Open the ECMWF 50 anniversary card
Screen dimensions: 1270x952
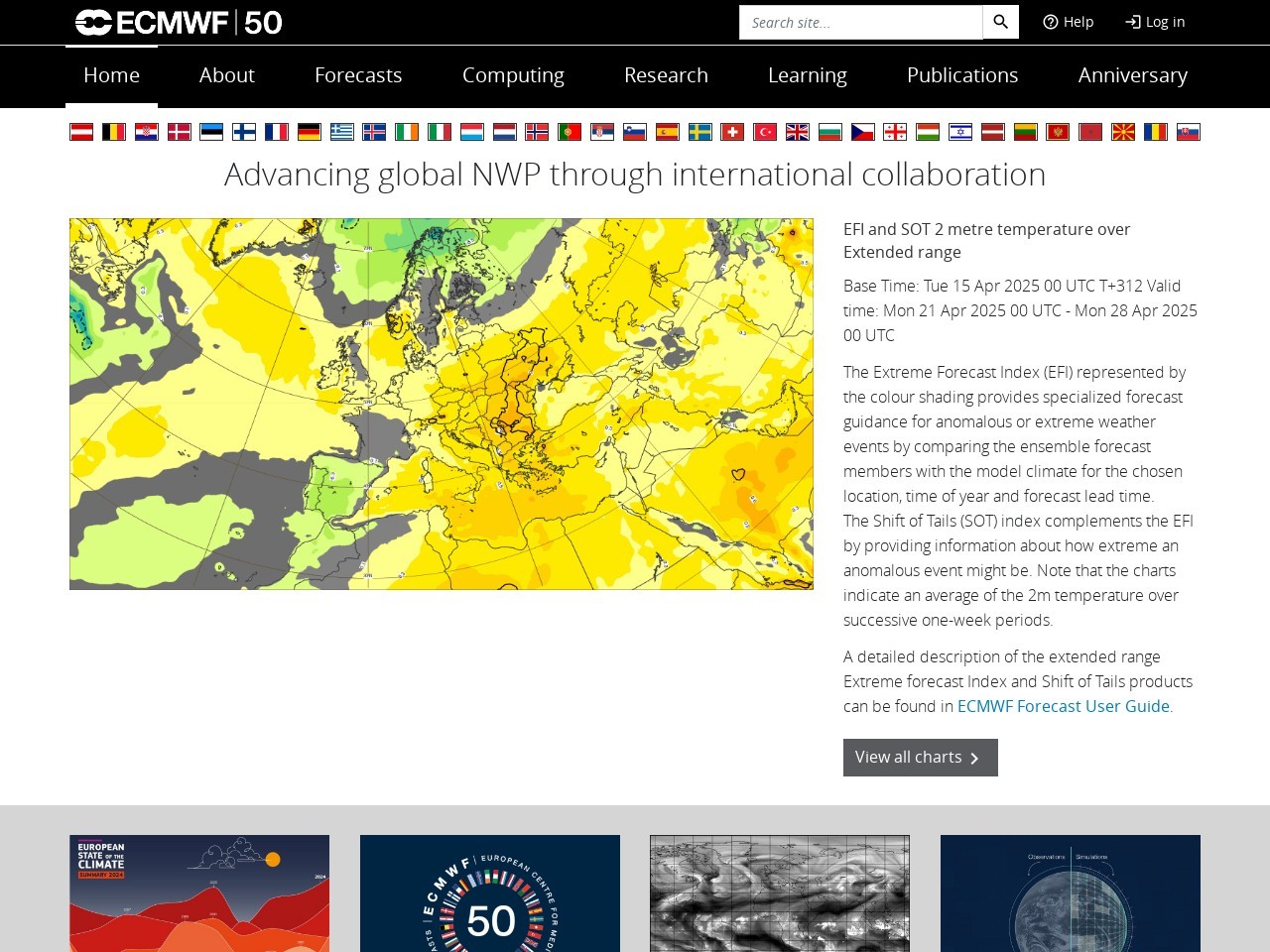tap(490, 893)
